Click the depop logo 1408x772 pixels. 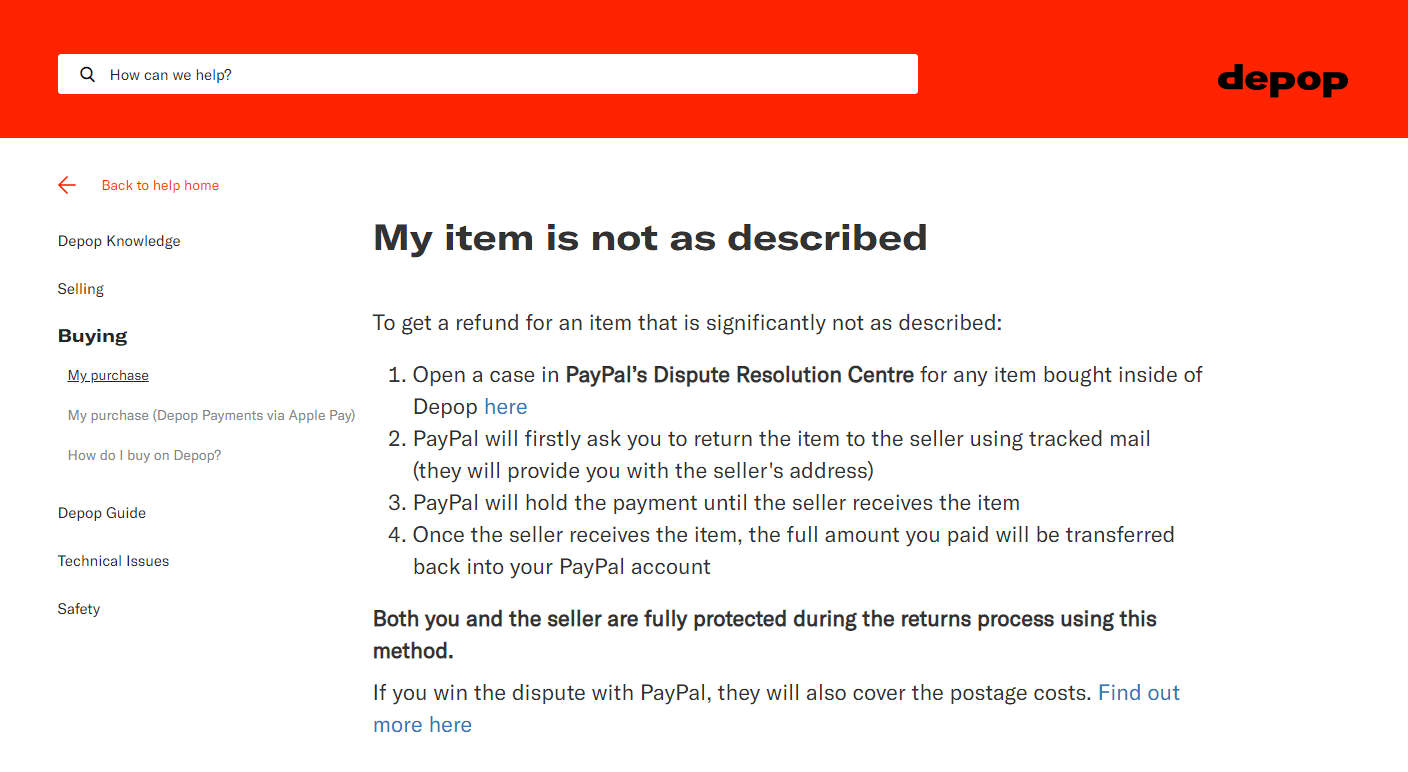coord(1282,81)
